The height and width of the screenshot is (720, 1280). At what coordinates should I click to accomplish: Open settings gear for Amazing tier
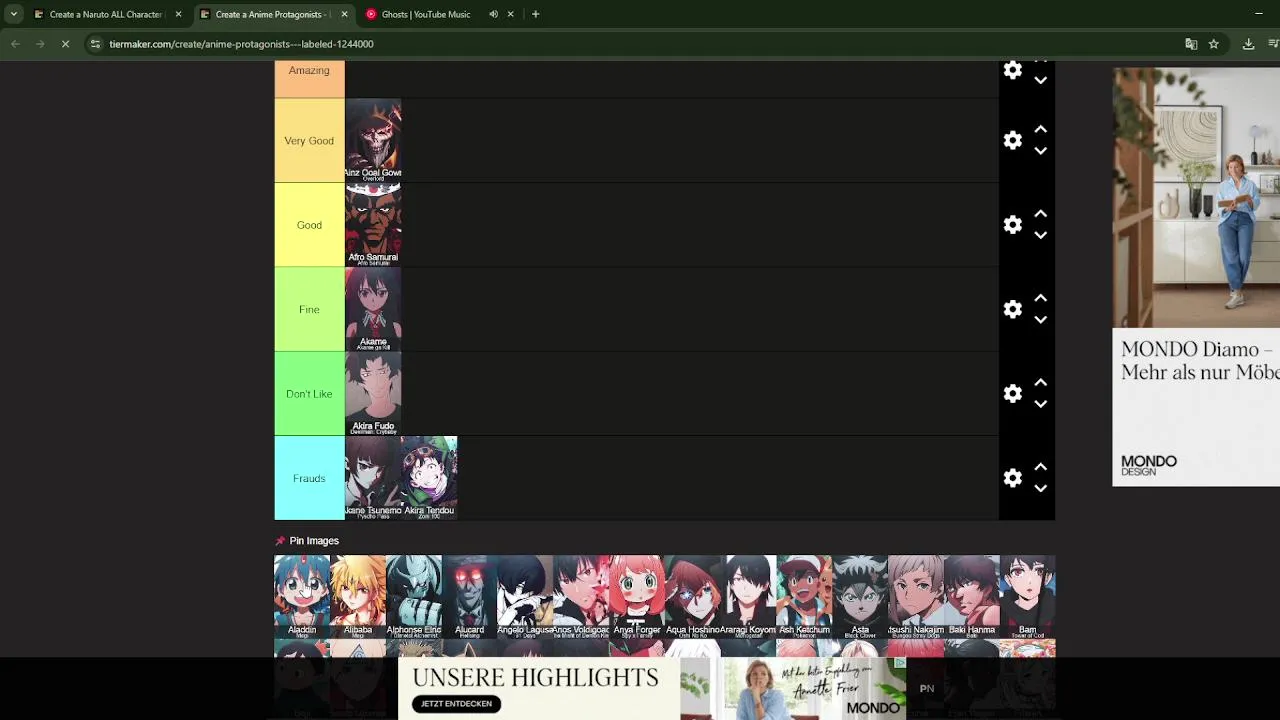pos(1013,70)
